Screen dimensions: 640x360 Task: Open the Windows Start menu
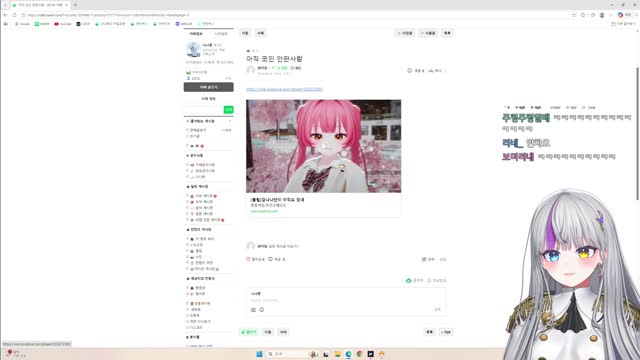point(259,354)
